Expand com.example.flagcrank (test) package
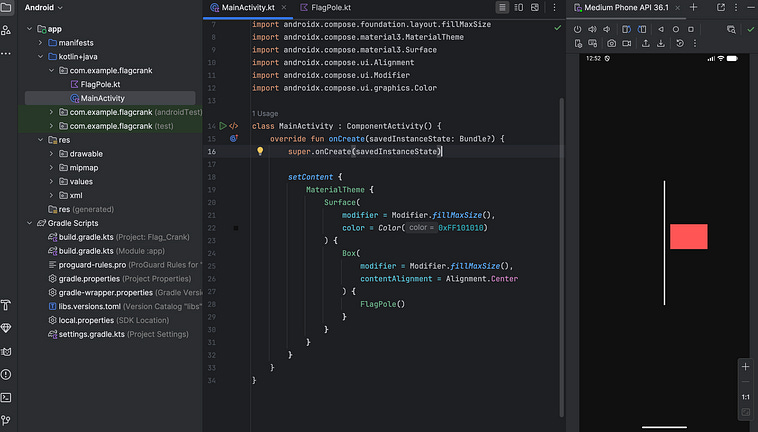This screenshot has width=758, height=432. (x=51, y=126)
